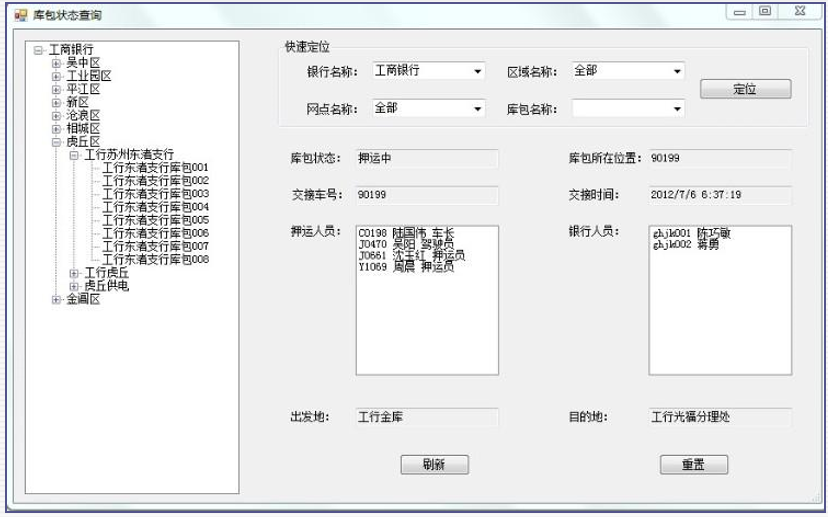Expand the 吴中区 tree node
828x517 pixels.
coord(56,63)
